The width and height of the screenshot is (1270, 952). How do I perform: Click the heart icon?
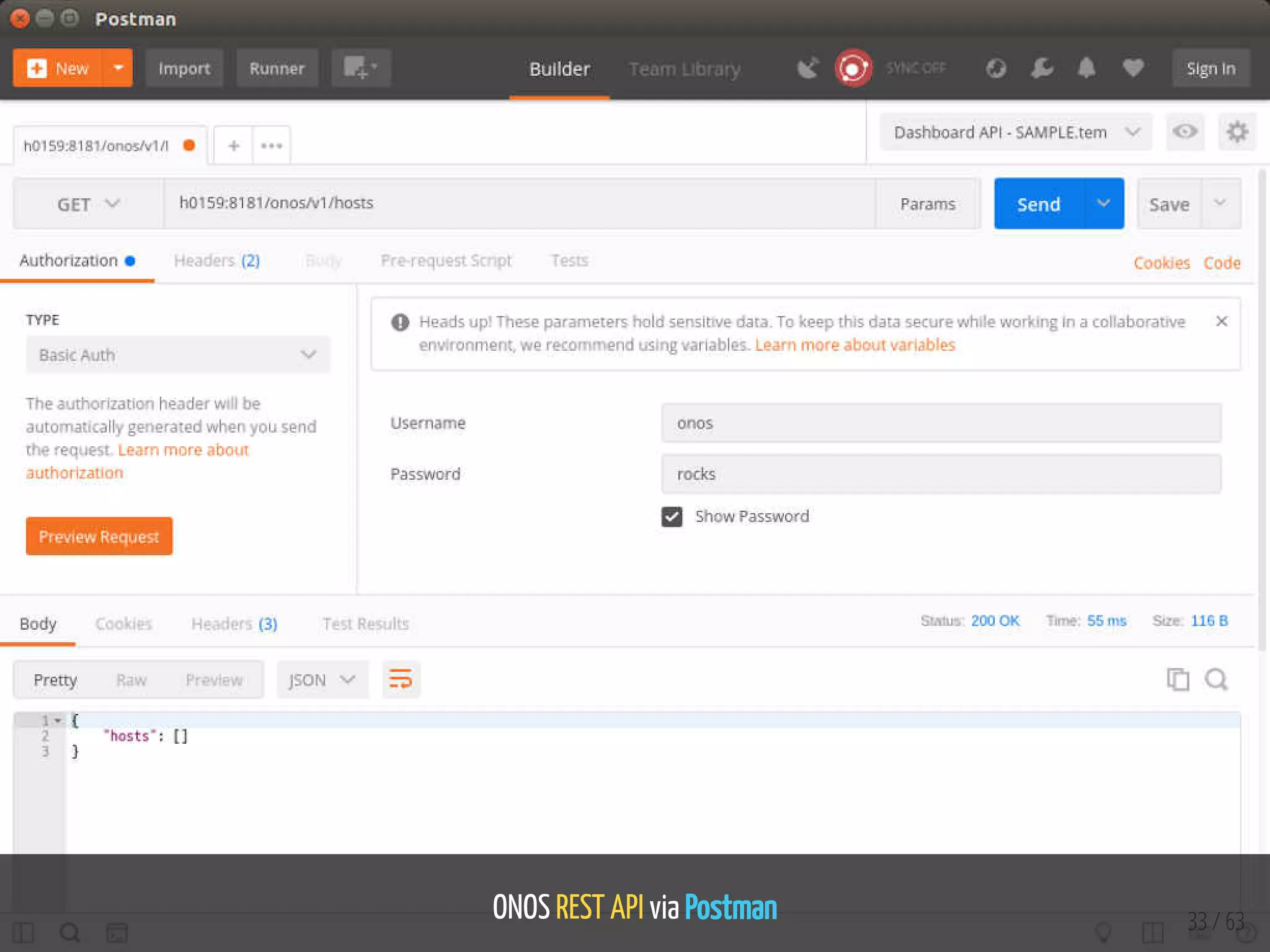point(1133,68)
